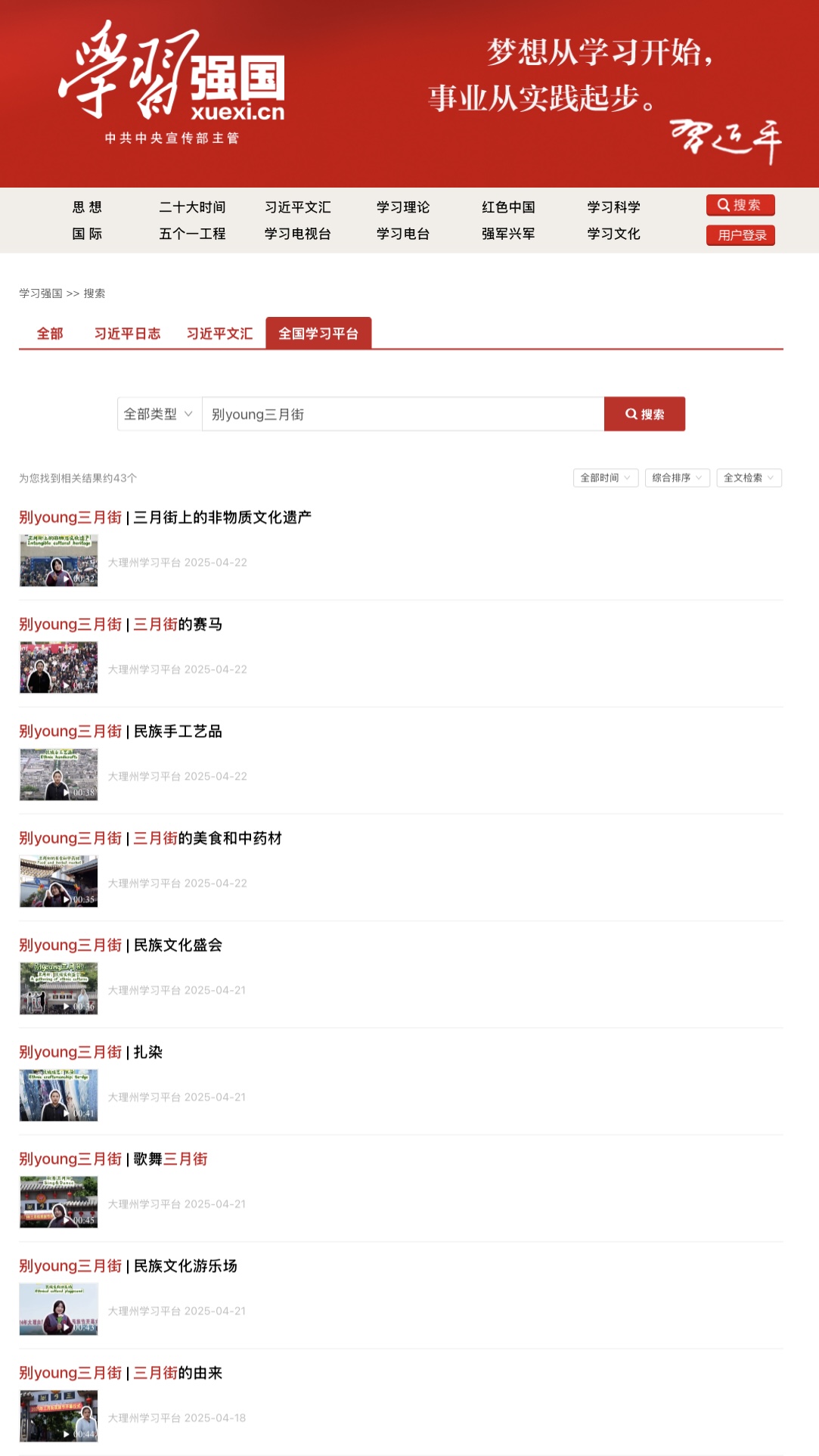Click 大理州学习平台 2025-04-18 source text

[x=177, y=1418]
